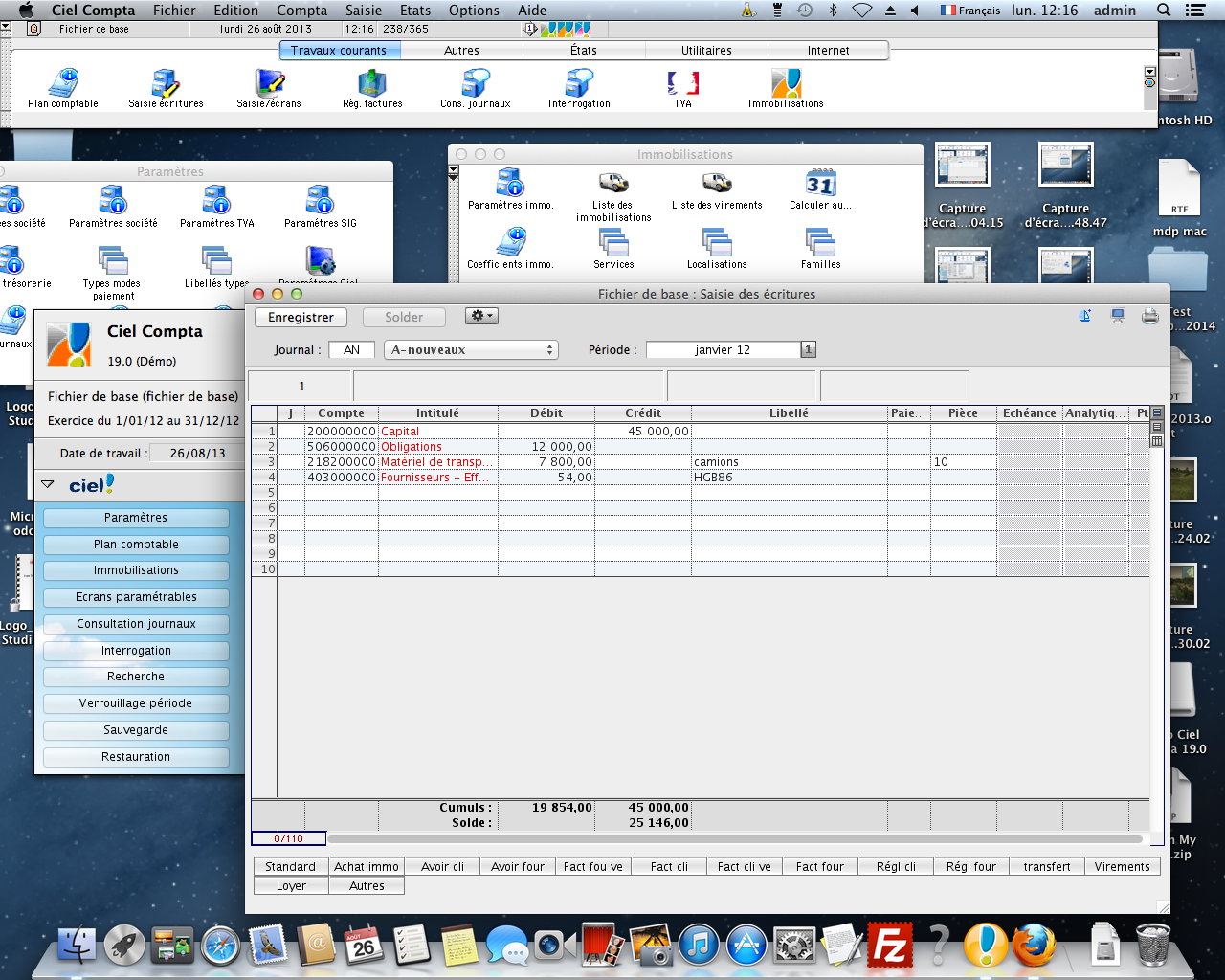Open the Saisie menu in menu bar
Viewport: 1225px width, 980px height.
[x=364, y=11]
